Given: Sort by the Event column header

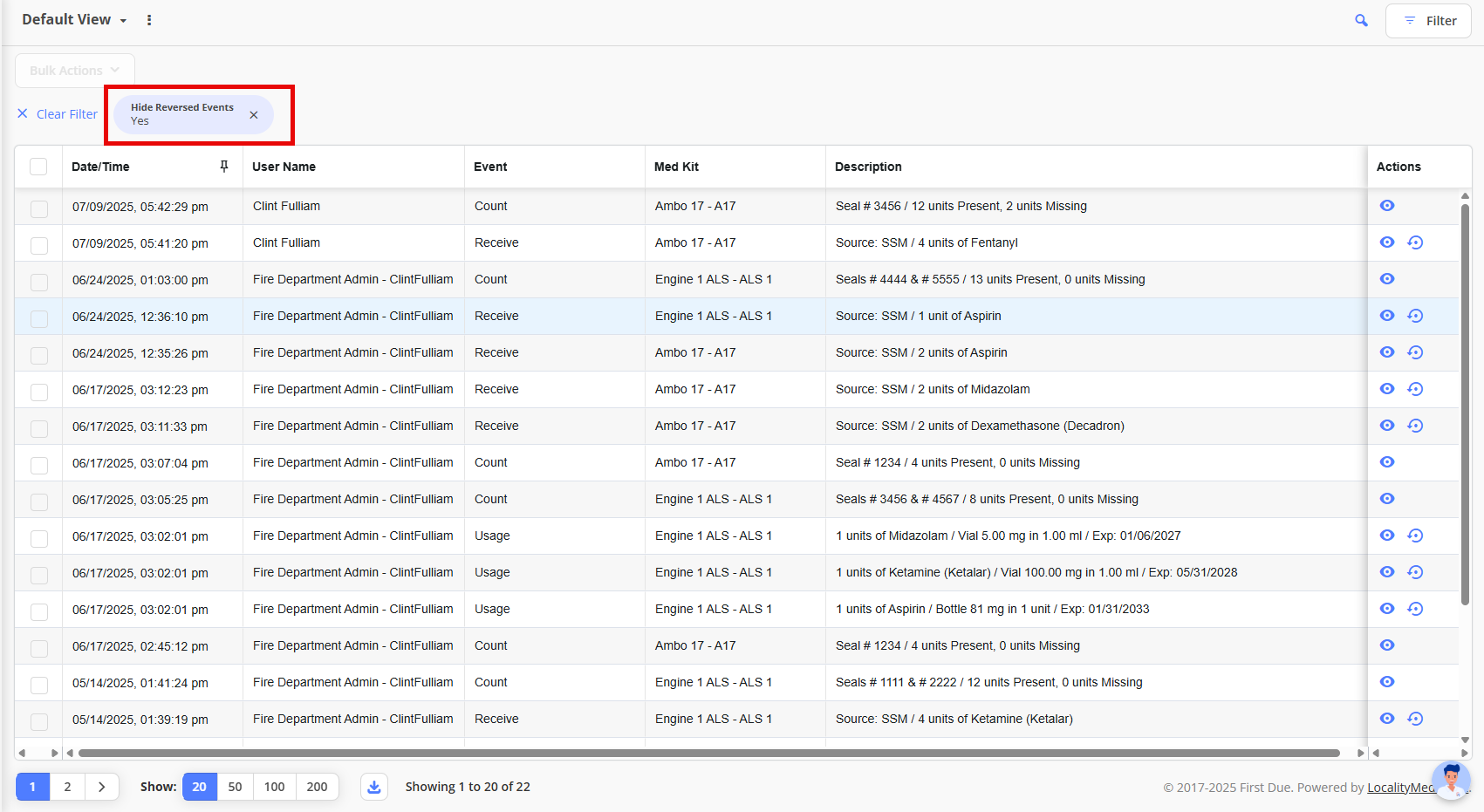Looking at the screenshot, I should pos(490,167).
